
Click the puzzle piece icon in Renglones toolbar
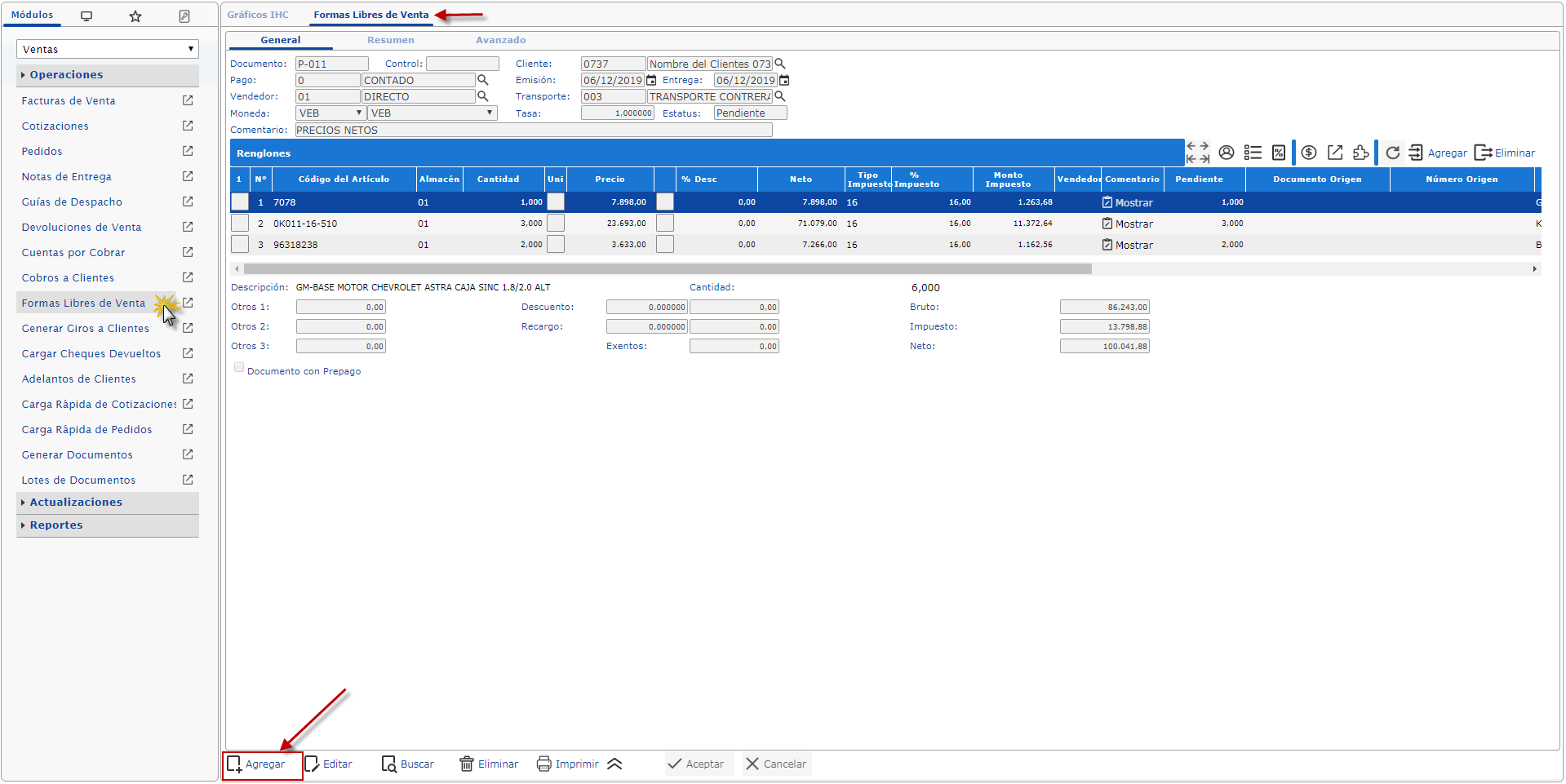[1360, 153]
